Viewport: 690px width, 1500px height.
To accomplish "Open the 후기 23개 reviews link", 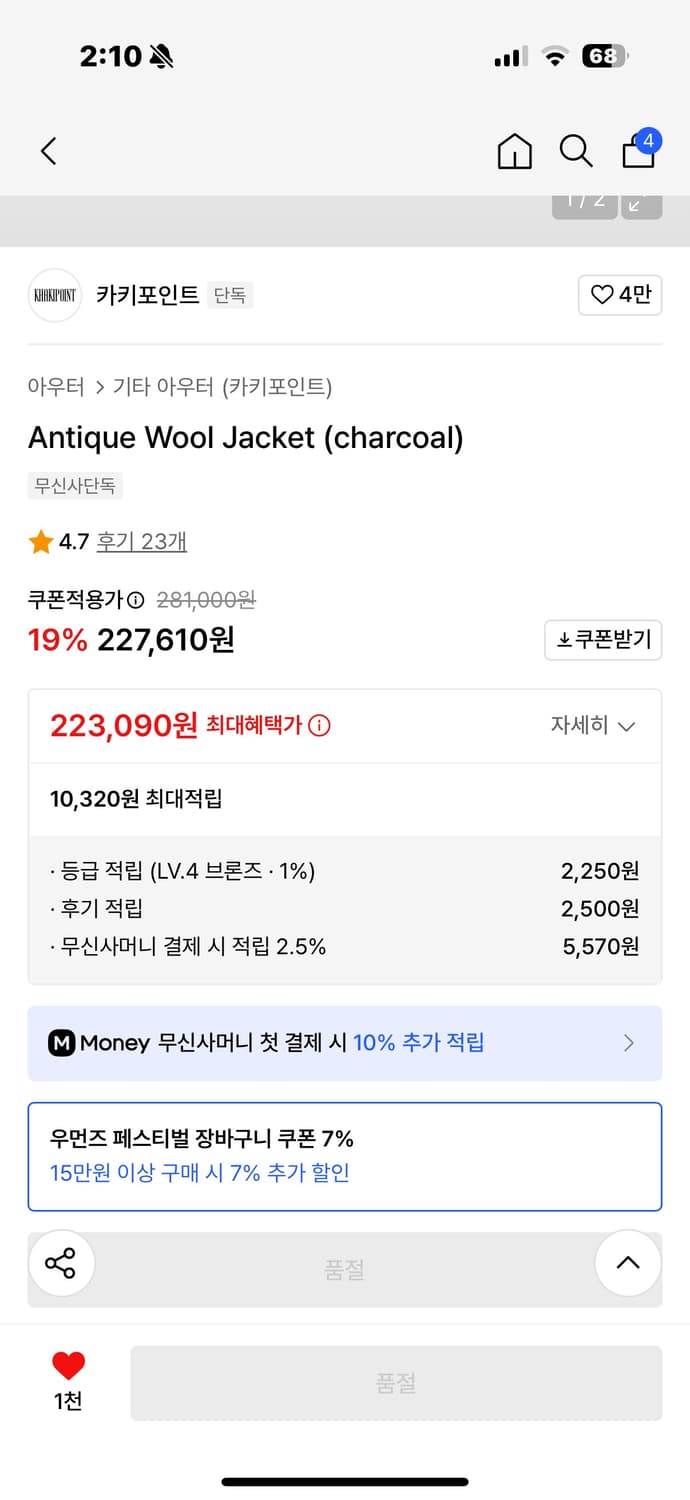I will [x=141, y=540].
